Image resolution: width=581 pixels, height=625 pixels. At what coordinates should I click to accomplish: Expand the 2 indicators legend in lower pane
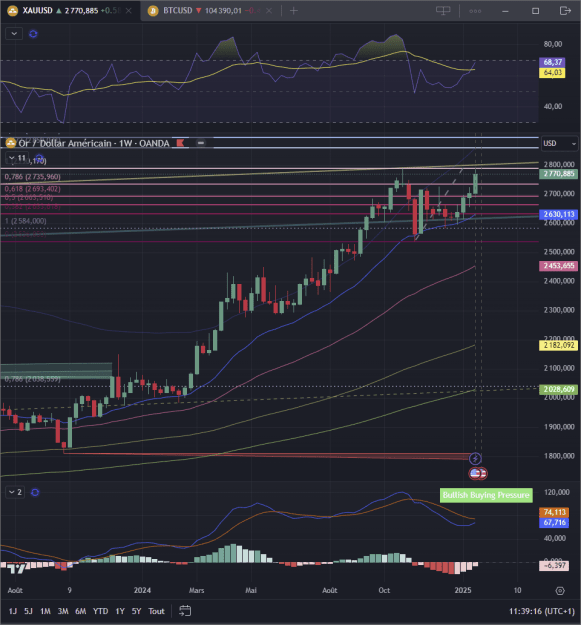click(x=15, y=492)
